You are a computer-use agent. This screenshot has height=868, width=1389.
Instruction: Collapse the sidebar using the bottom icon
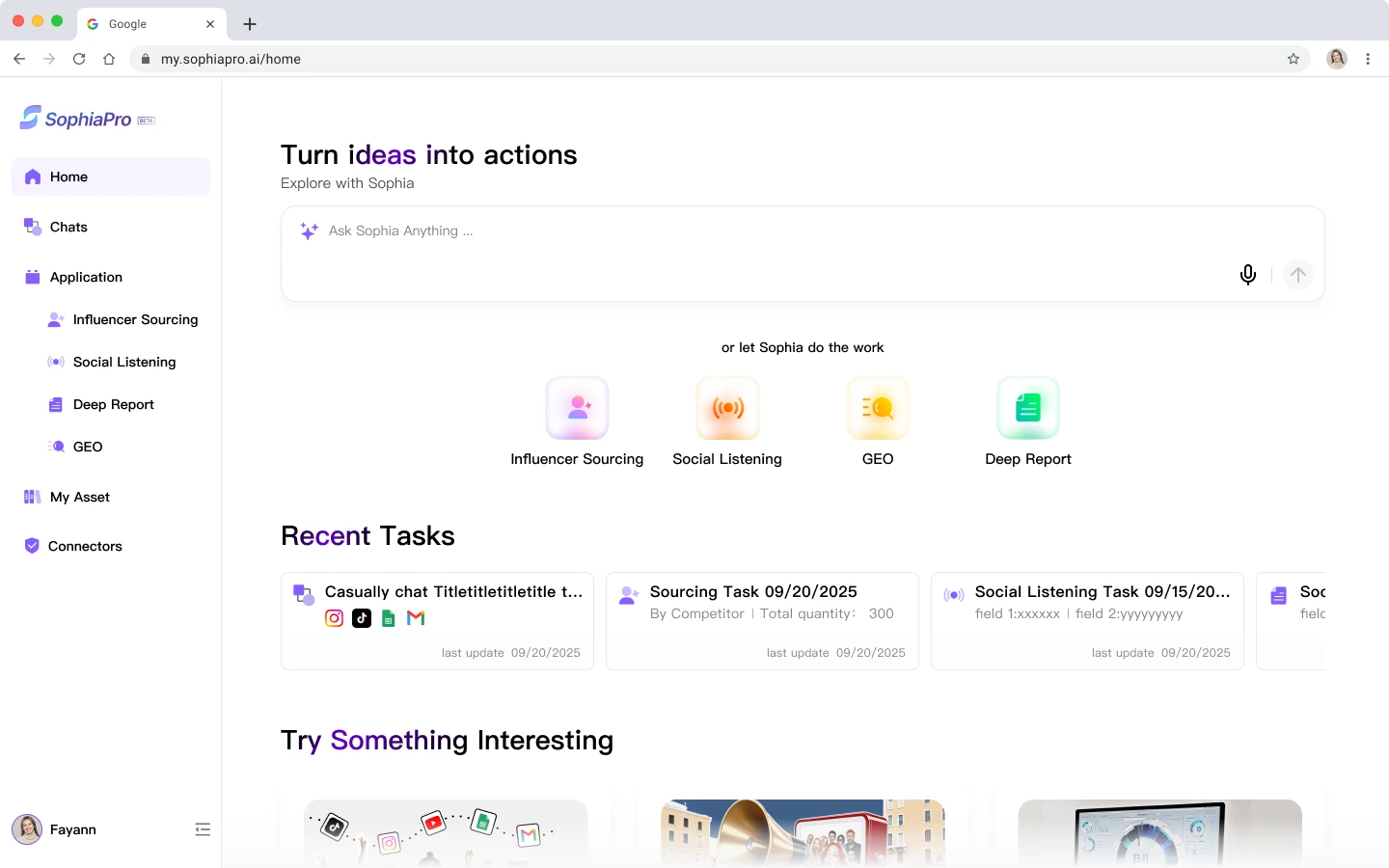tap(203, 829)
